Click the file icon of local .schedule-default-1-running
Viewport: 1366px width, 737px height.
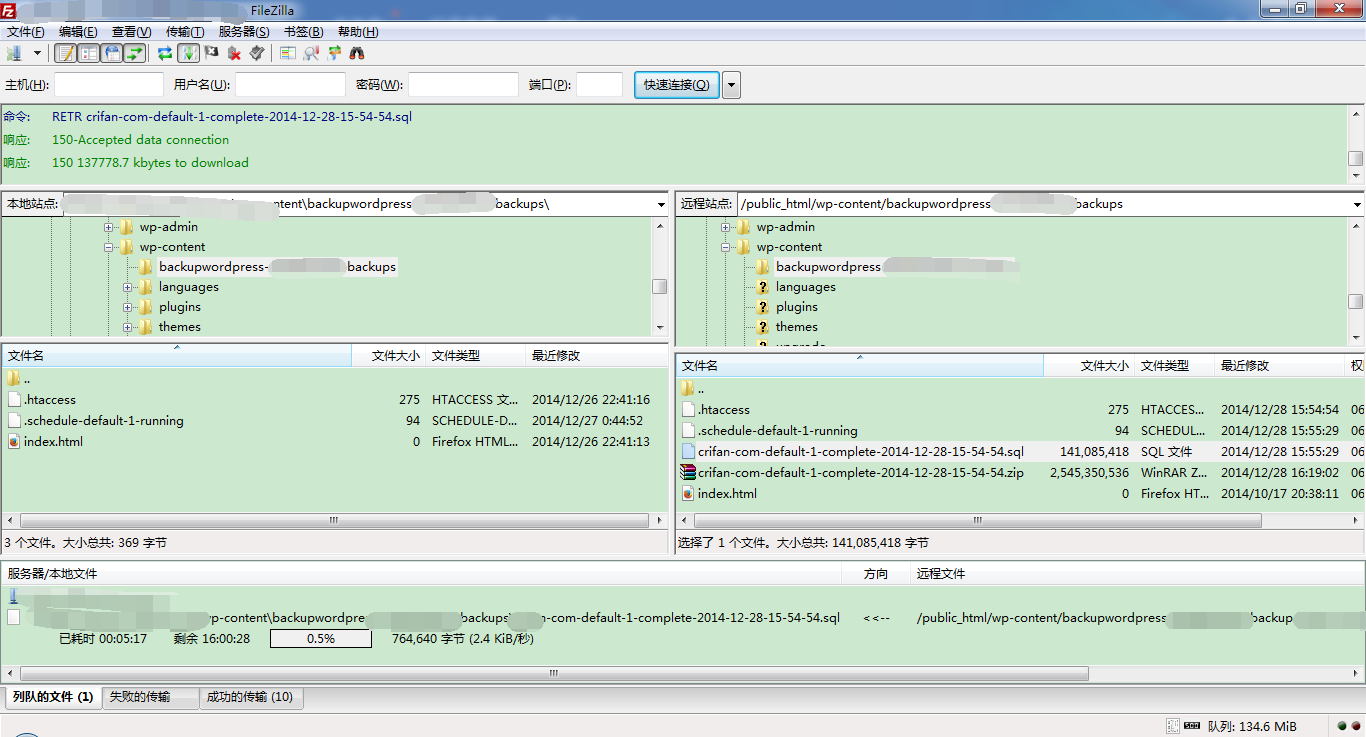[14, 421]
